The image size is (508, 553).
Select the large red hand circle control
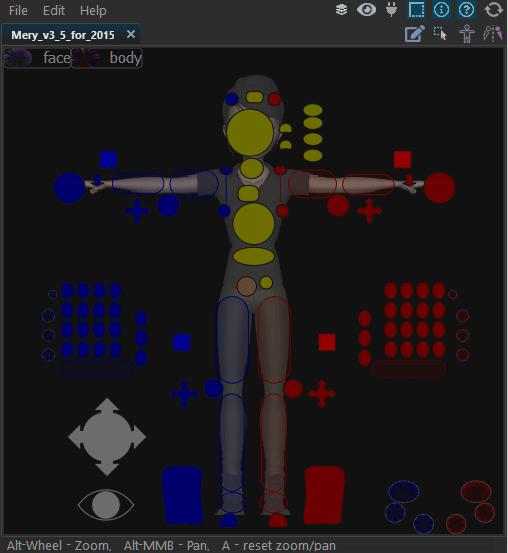pyautogui.click(x=440, y=188)
